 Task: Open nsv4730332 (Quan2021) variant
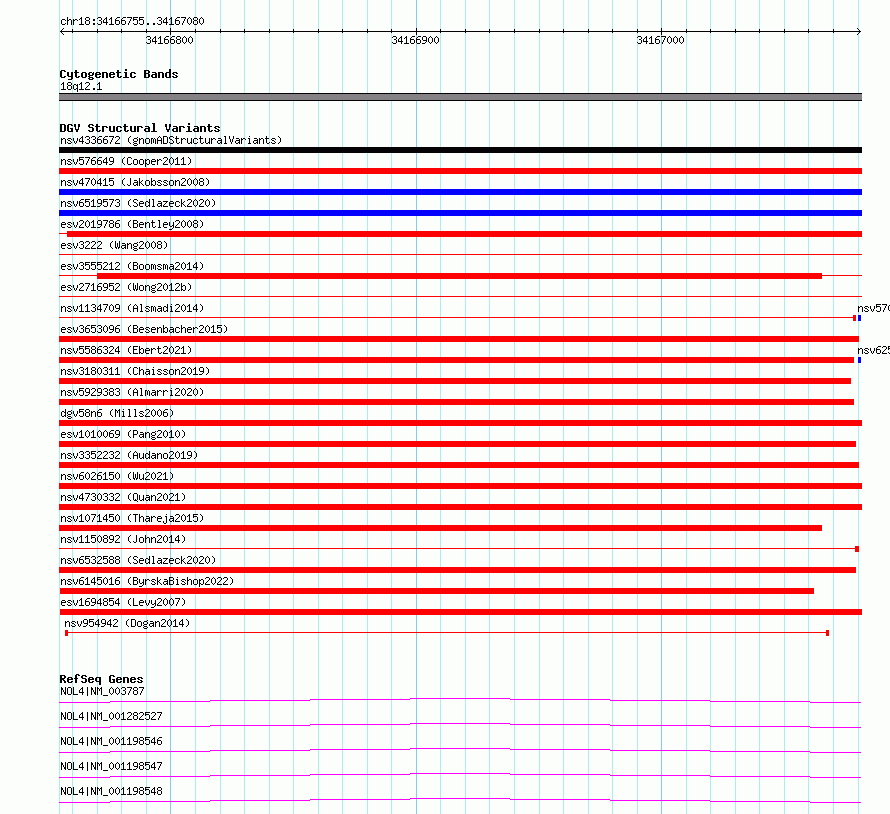click(x=123, y=497)
